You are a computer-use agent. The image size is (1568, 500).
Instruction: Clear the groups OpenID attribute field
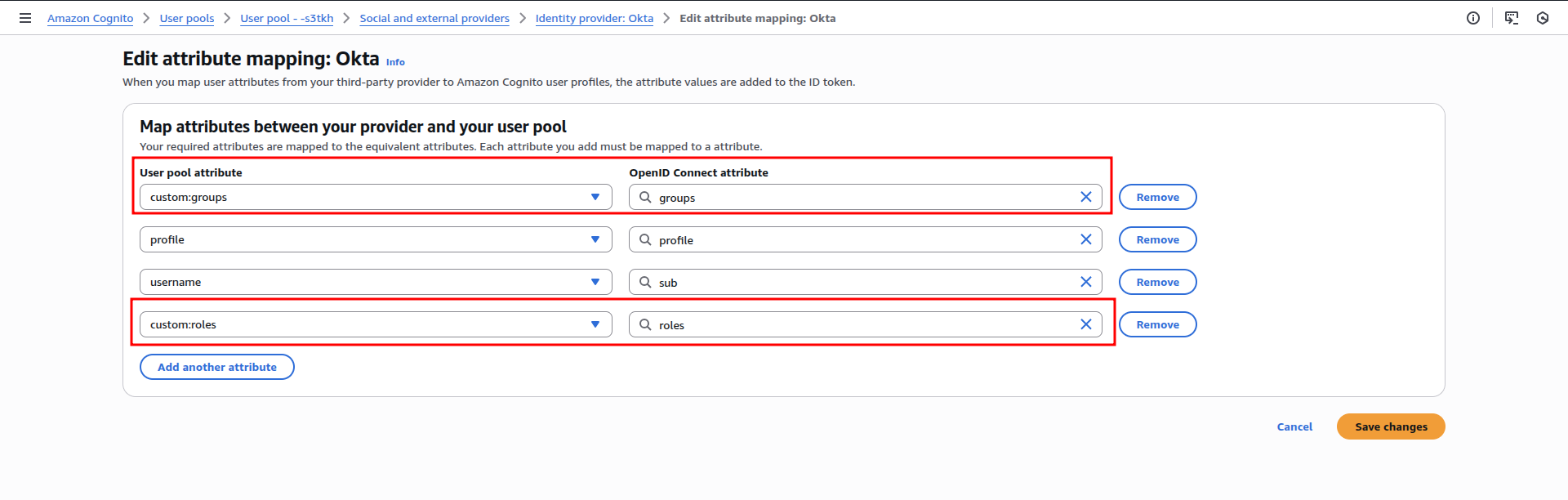click(1086, 197)
